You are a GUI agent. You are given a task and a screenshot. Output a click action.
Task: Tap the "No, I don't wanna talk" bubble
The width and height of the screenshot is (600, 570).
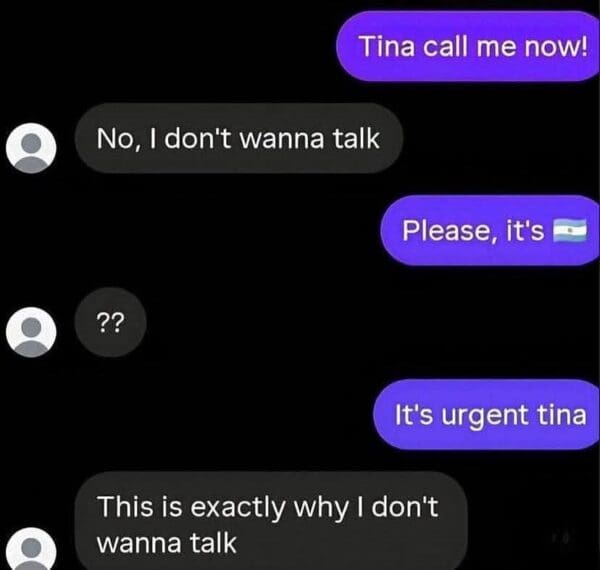click(239, 138)
